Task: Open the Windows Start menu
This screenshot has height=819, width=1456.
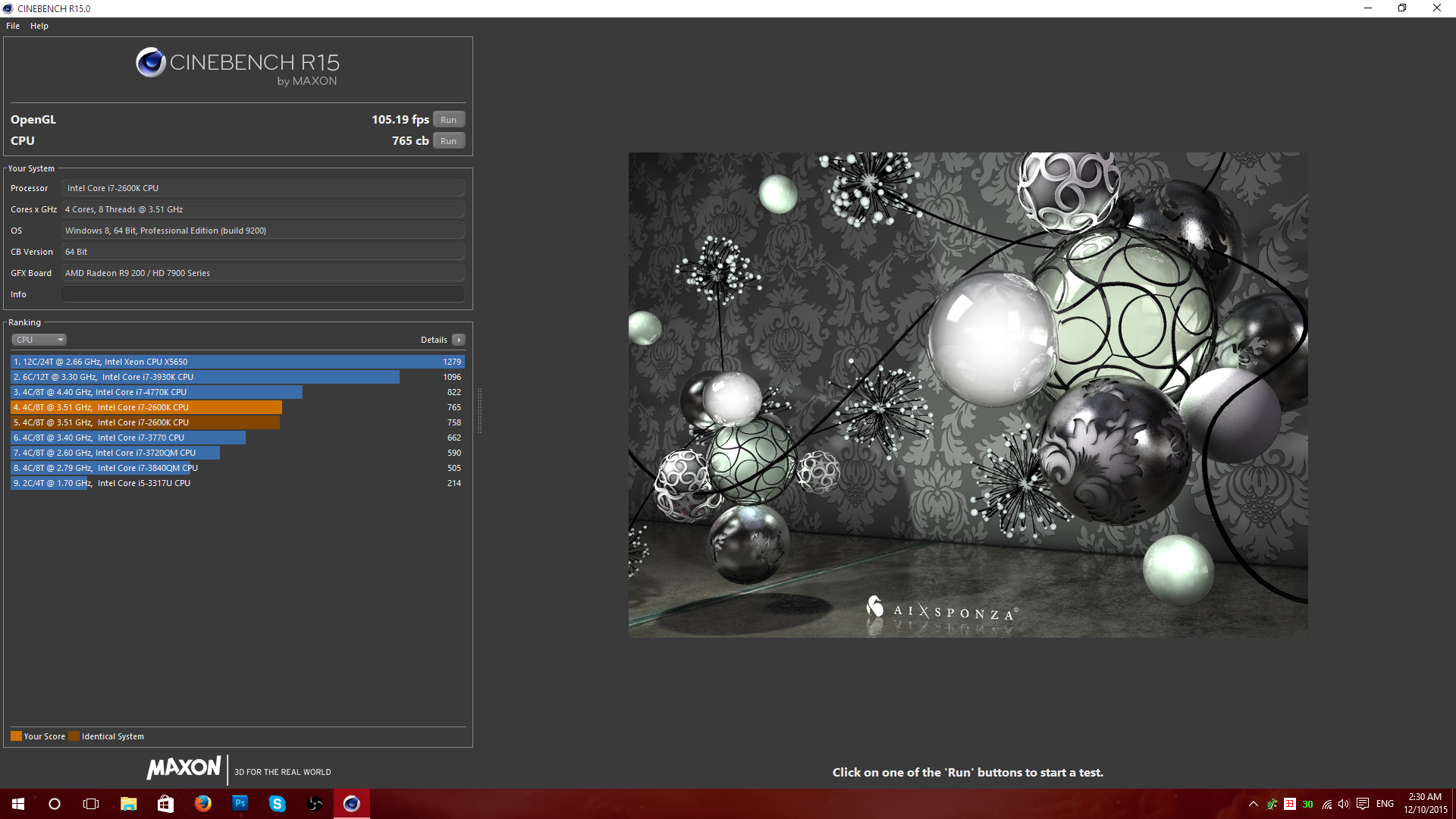Action: [18, 804]
